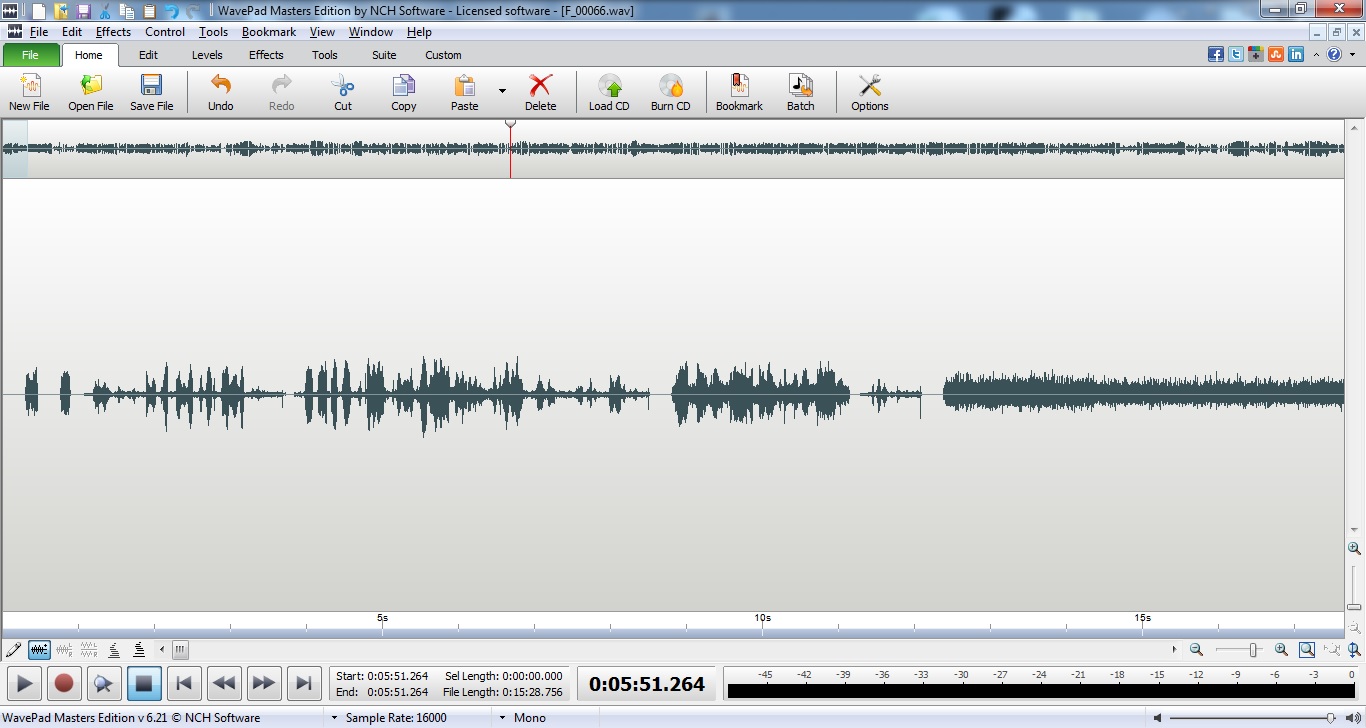Zoom to full file with the boxed magnifier

pyautogui.click(x=1307, y=650)
